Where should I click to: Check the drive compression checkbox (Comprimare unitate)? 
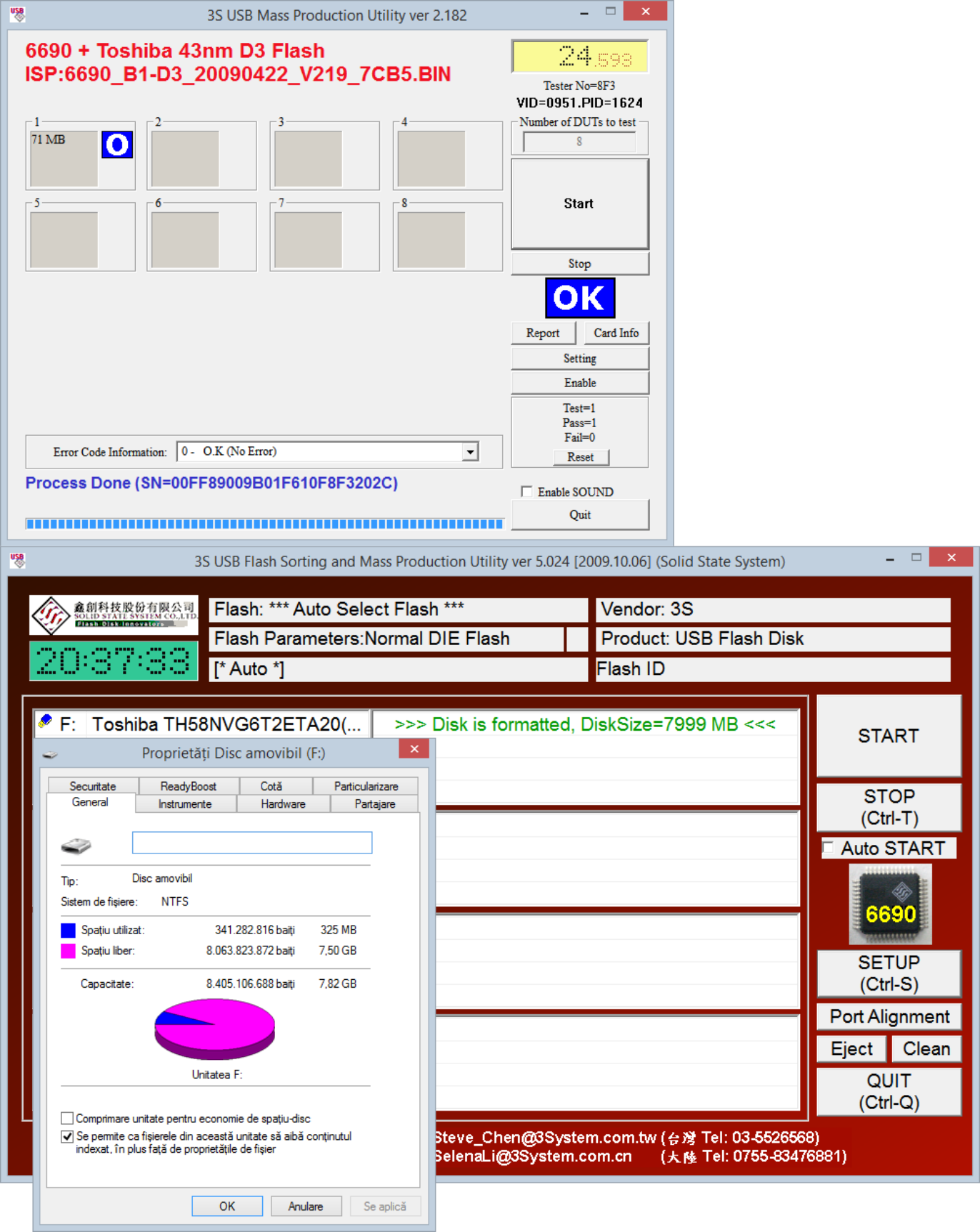67,1118
